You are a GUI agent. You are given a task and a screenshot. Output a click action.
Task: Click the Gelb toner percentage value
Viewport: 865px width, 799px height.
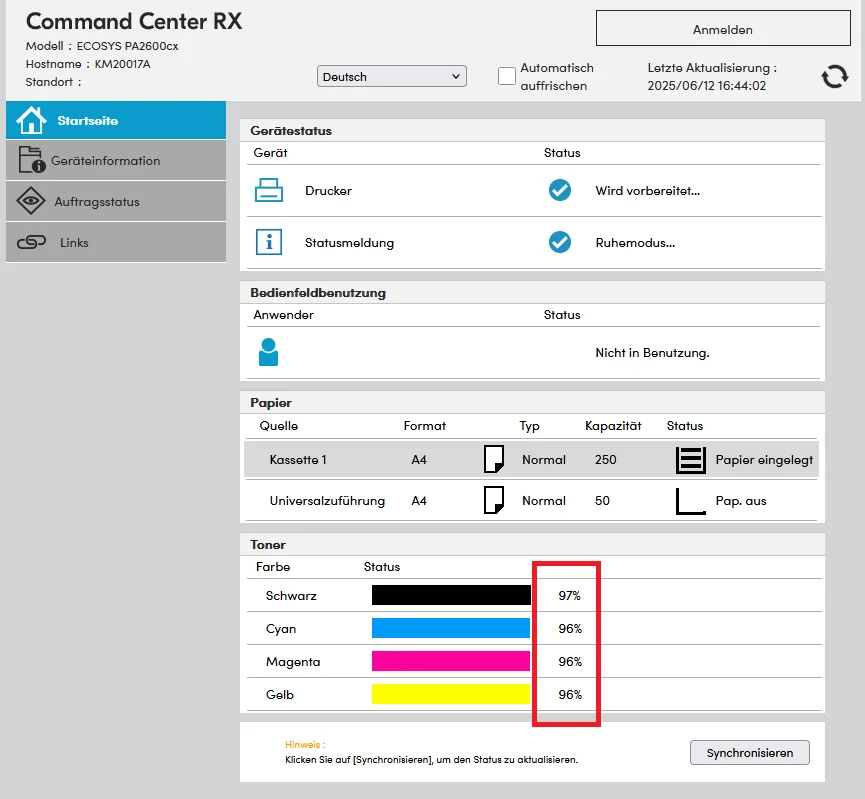point(570,695)
